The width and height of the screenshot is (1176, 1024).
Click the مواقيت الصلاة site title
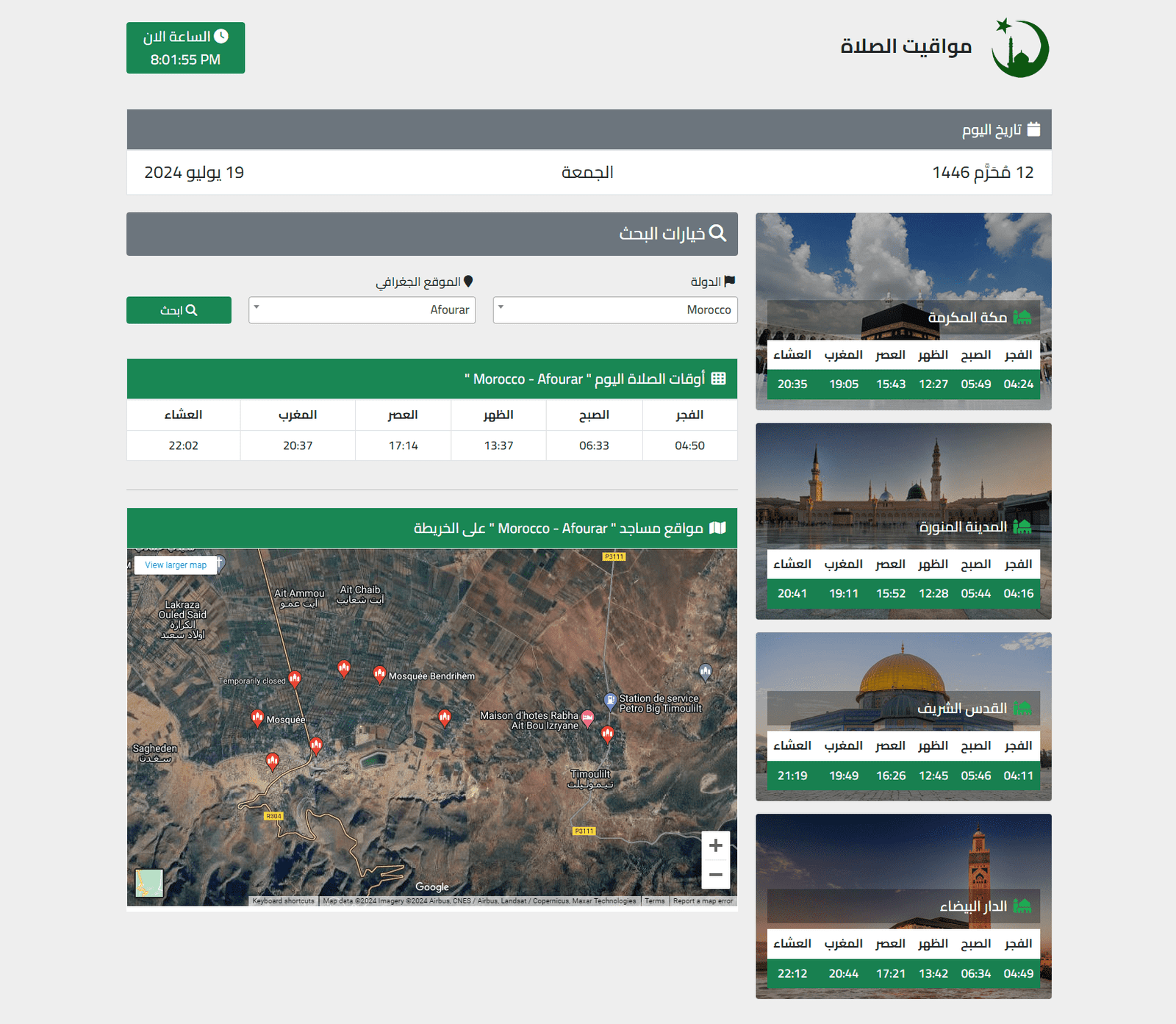point(906,46)
